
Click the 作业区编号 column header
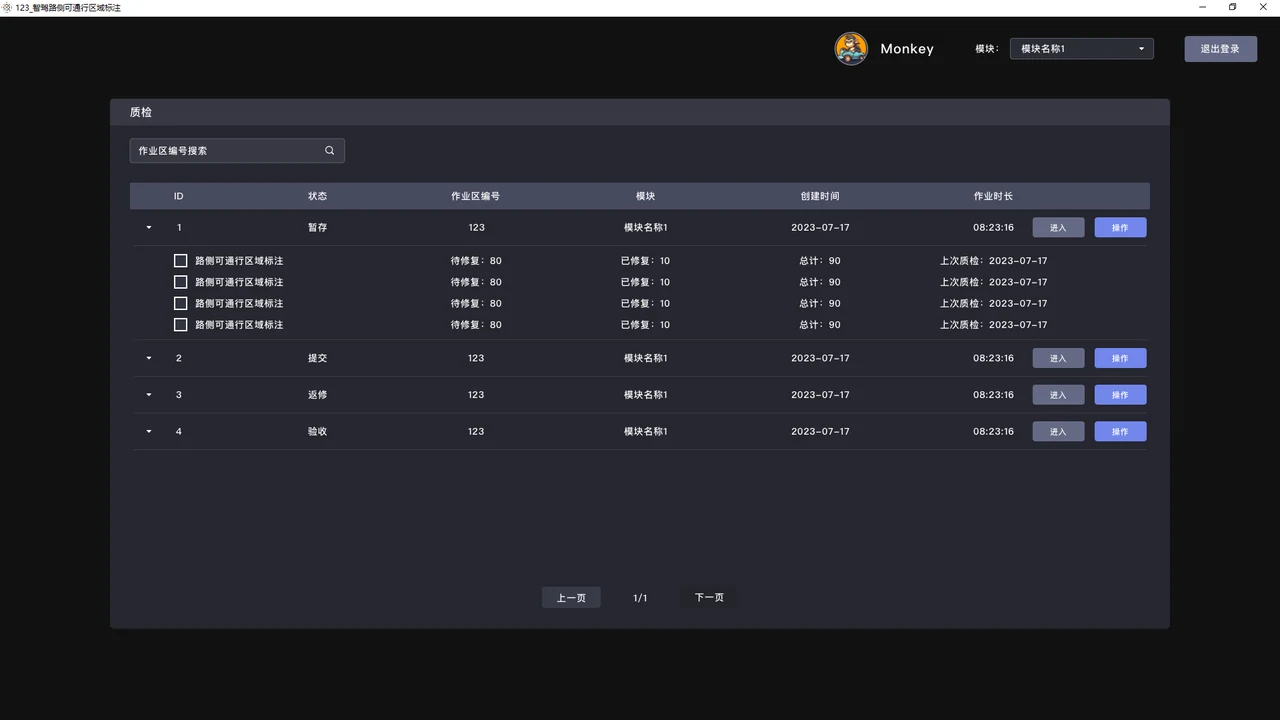pos(476,196)
